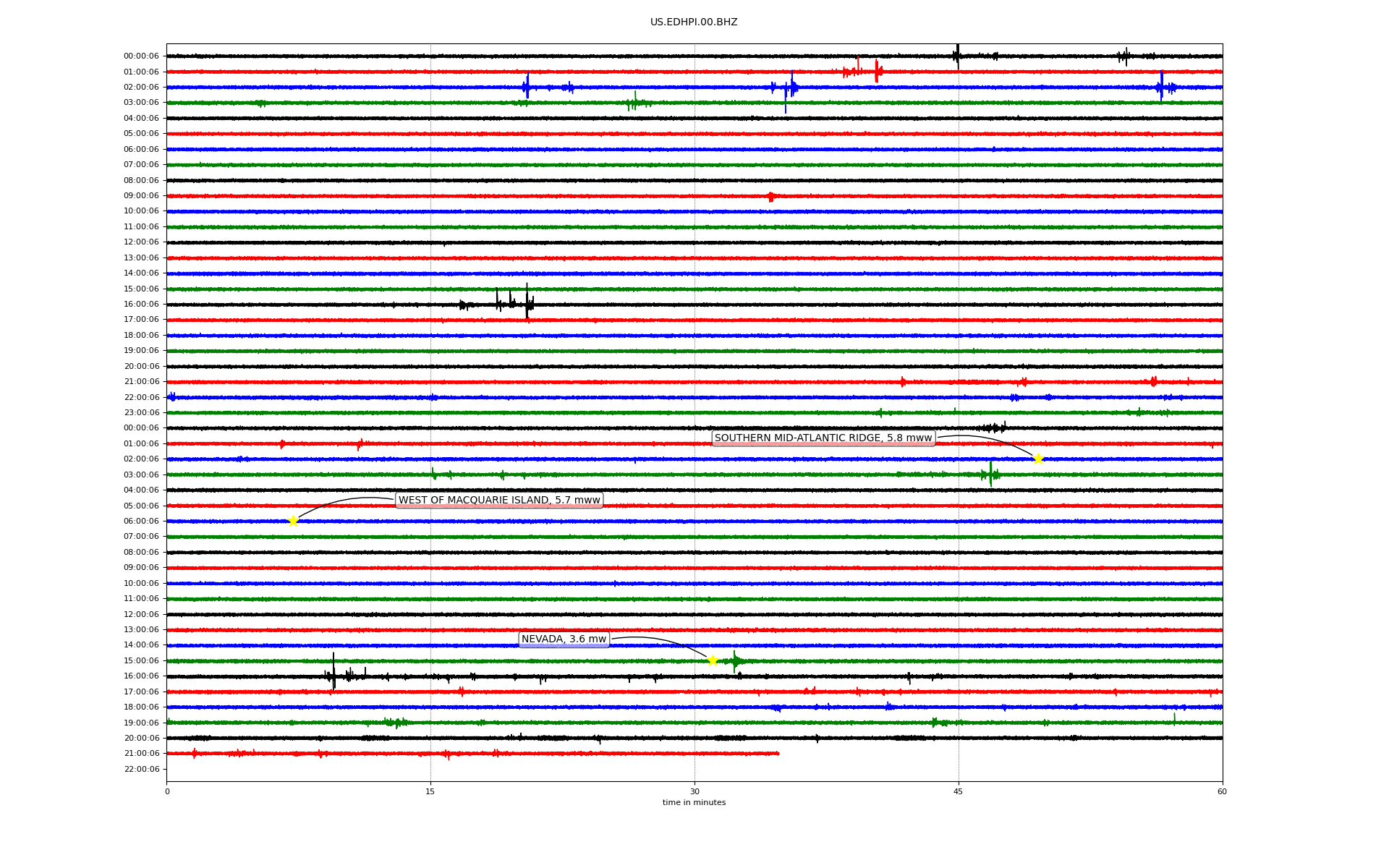Click the West of Macquarie Island star marker

(x=293, y=521)
